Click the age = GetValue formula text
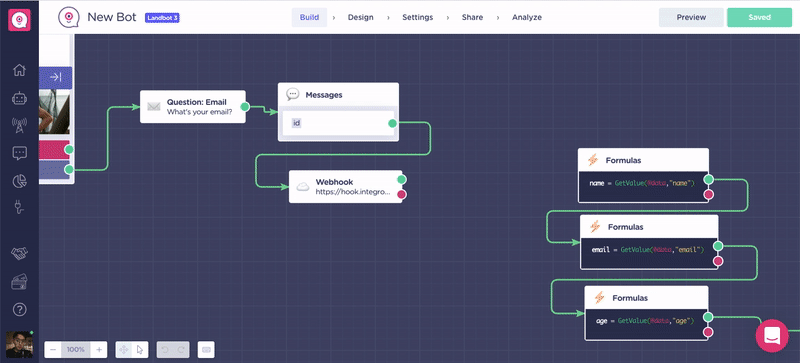 645,321
